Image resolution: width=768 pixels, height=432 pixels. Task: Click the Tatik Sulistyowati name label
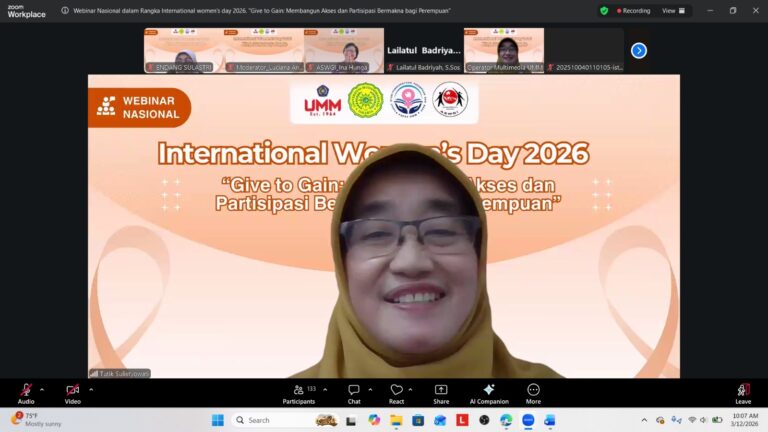[x=120, y=373]
